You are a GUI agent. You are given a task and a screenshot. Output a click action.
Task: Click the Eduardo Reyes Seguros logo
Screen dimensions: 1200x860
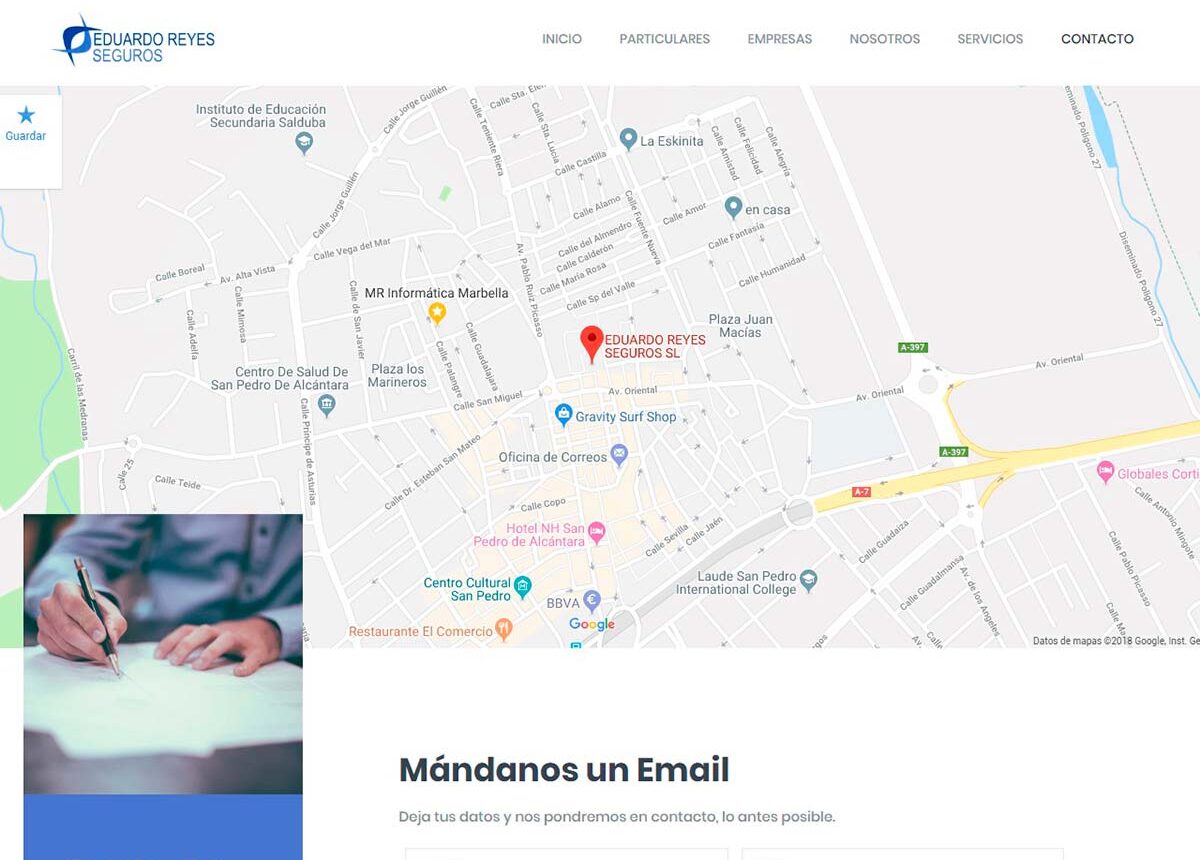click(x=134, y=41)
